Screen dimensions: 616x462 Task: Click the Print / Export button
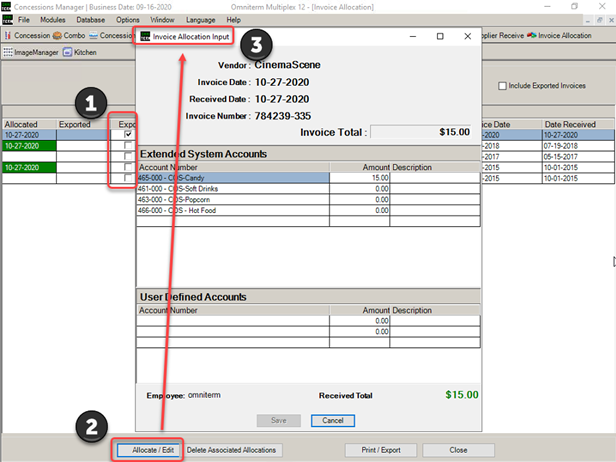pos(381,450)
